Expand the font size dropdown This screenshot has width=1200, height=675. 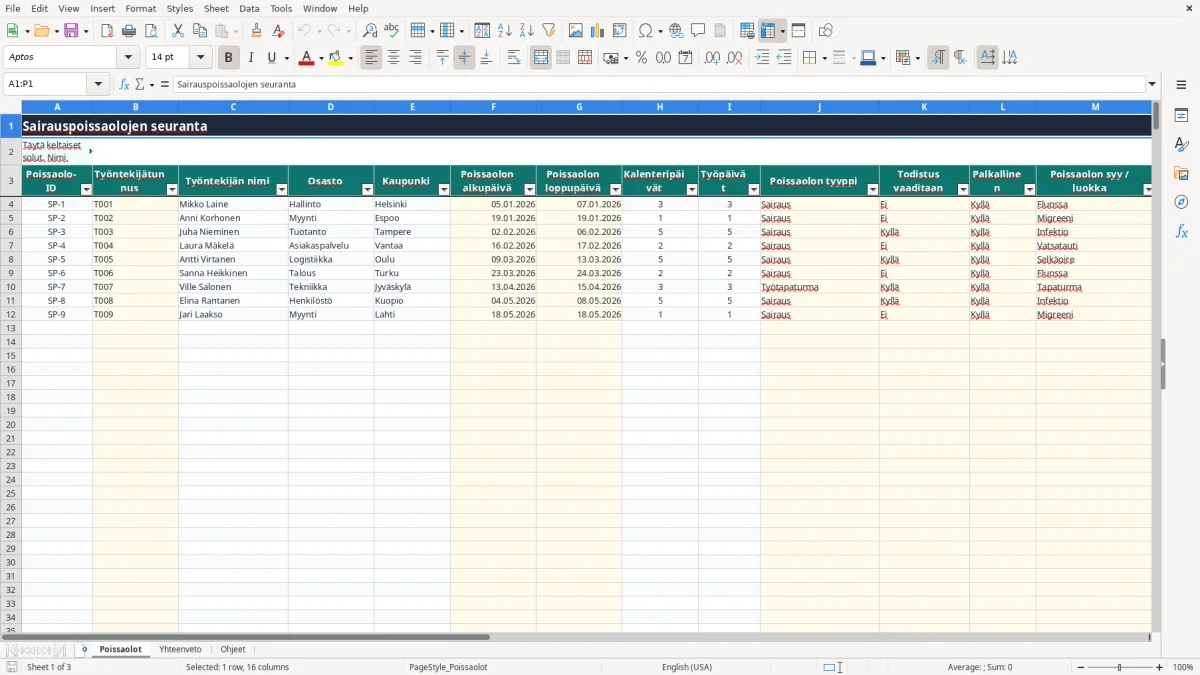coord(201,58)
